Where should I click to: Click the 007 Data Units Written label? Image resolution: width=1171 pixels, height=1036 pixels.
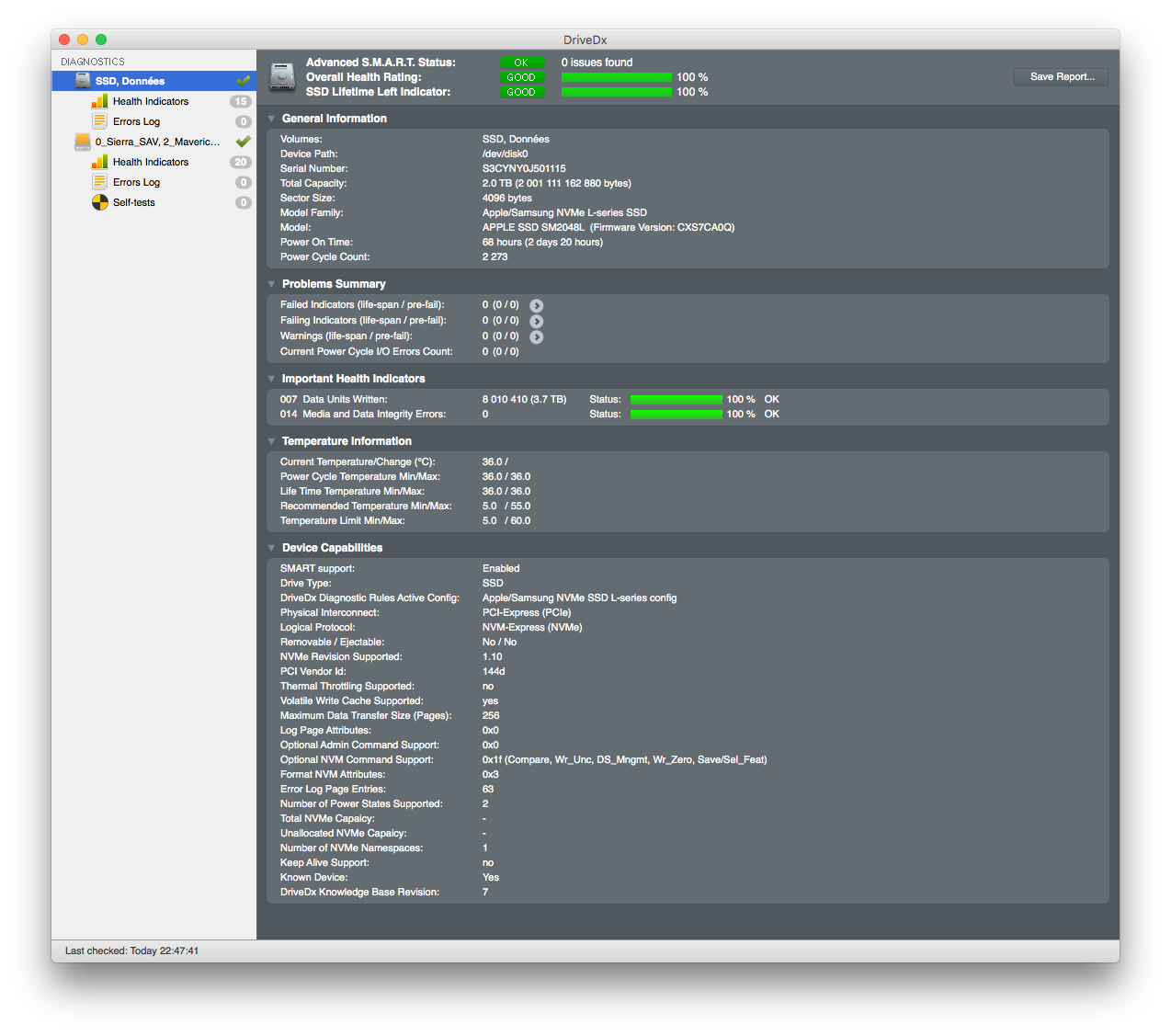click(x=334, y=399)
